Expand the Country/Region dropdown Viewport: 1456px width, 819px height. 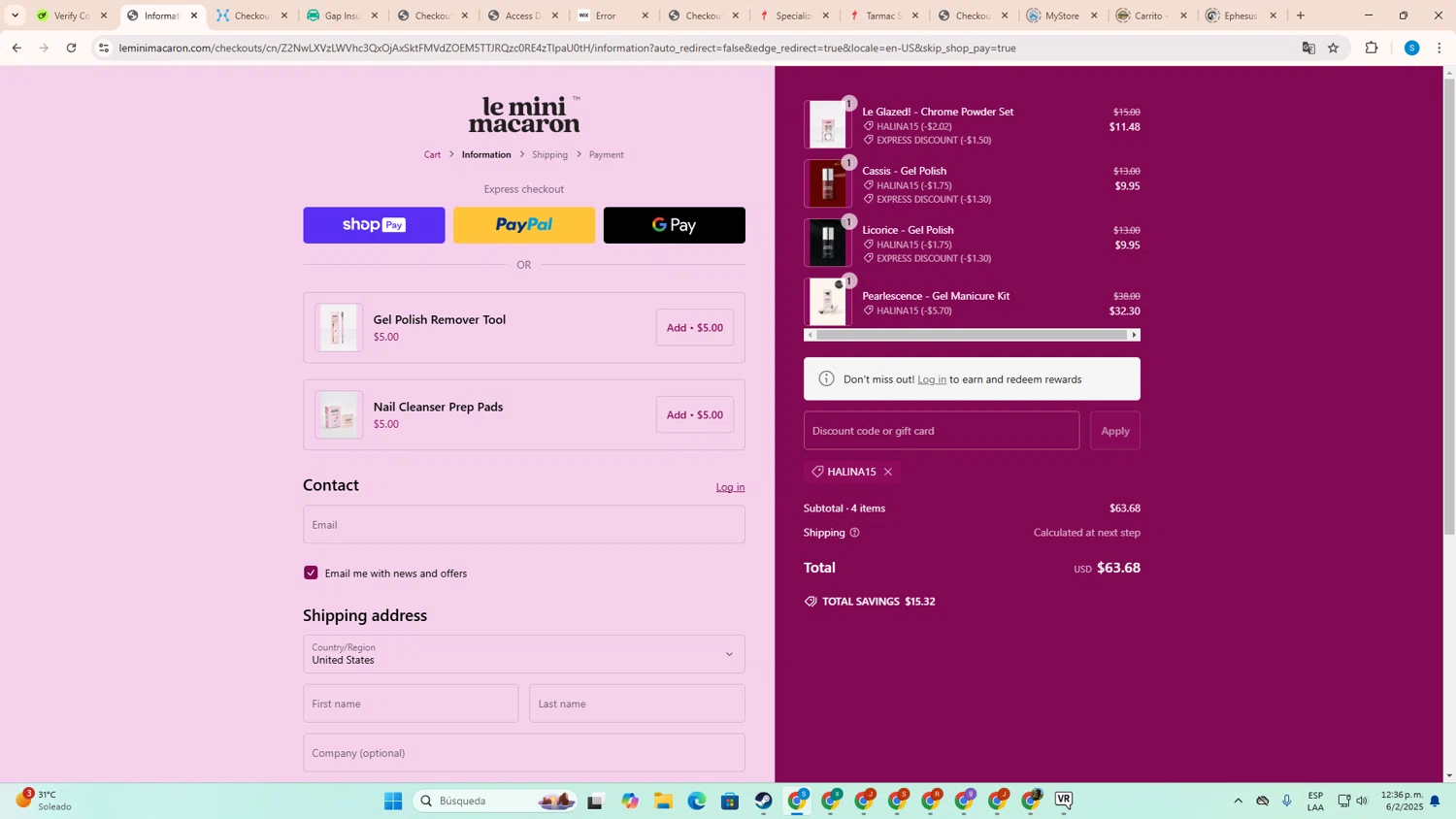(524, 654)
